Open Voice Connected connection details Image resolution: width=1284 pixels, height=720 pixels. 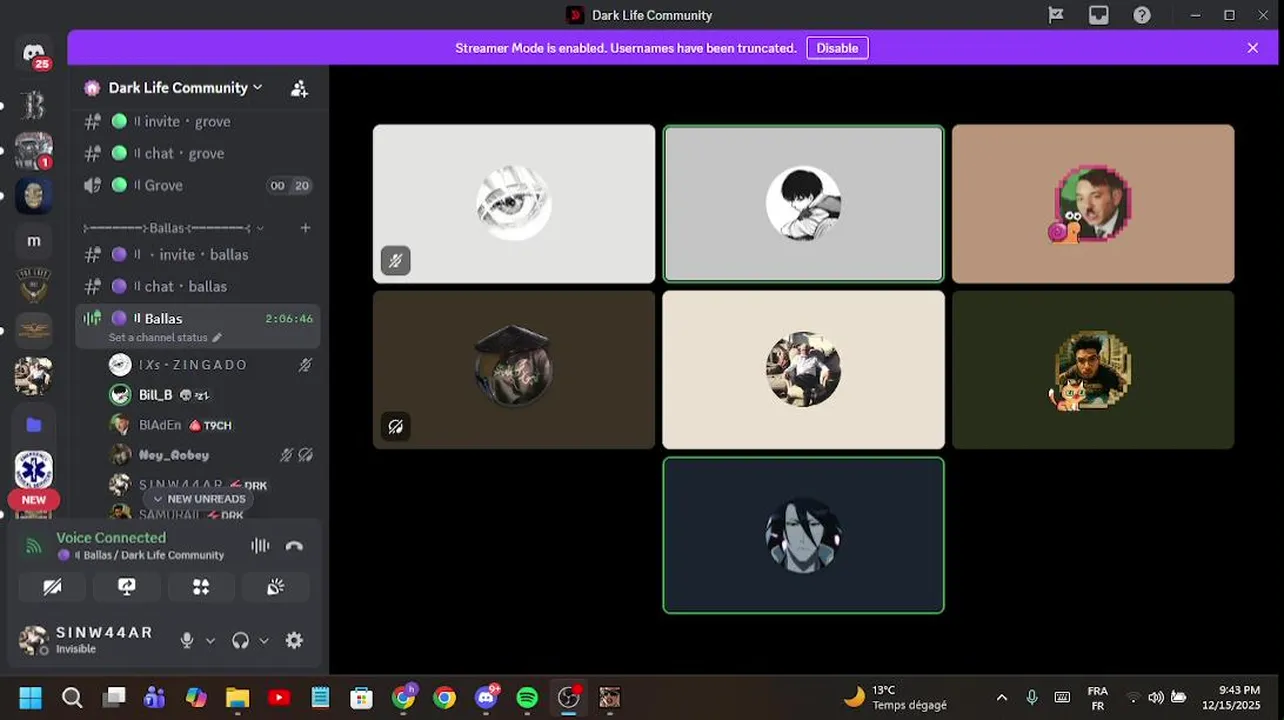(x=111, y=538)
